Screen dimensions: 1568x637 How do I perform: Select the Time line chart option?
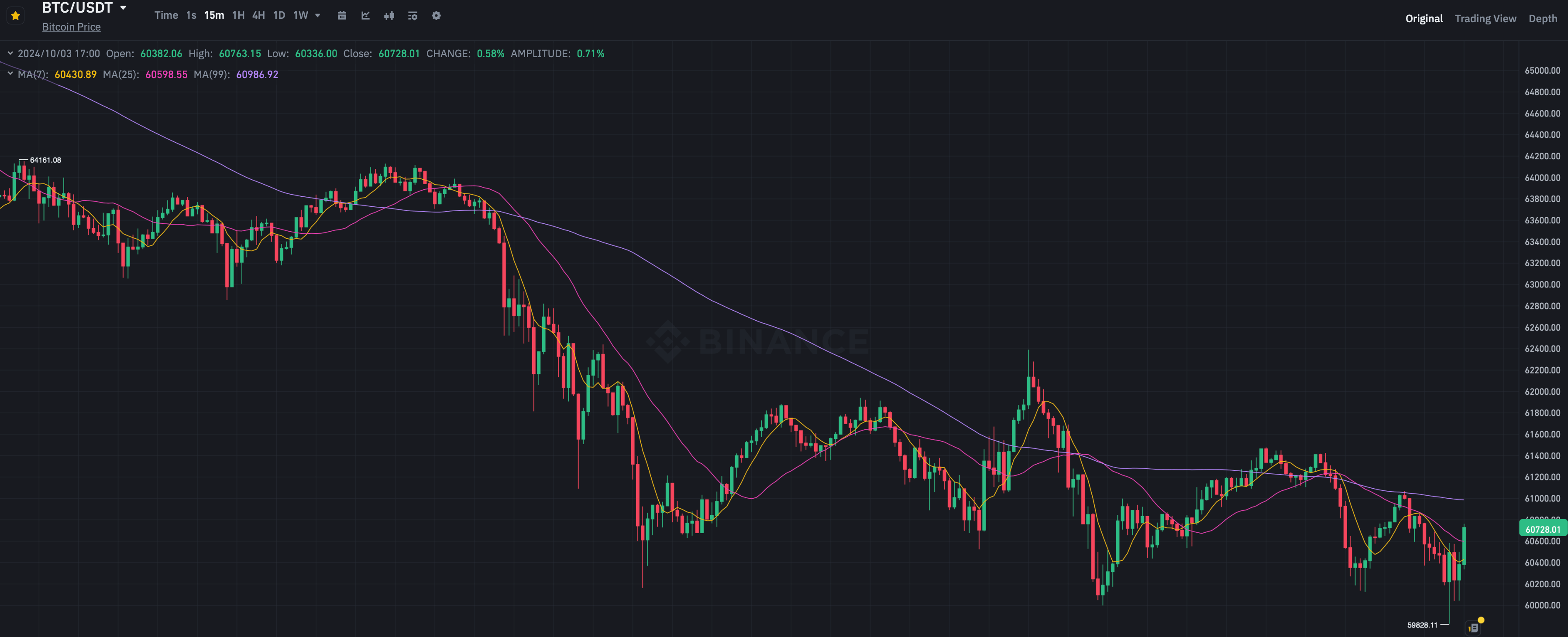(x=166, y=15)
